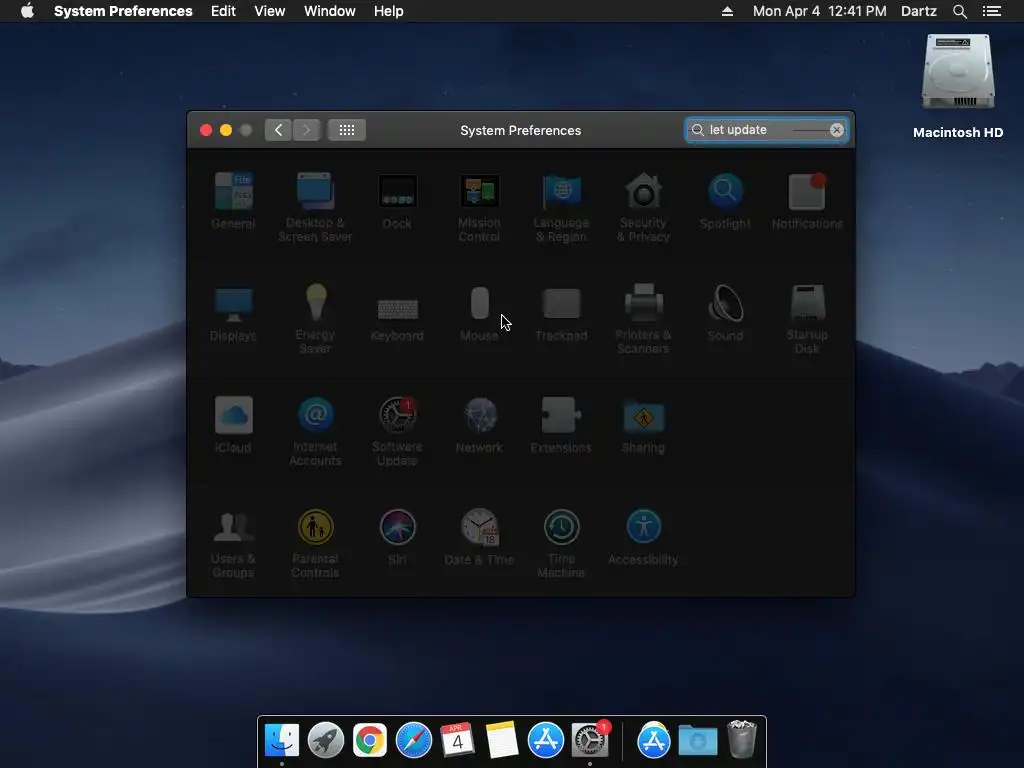
Task: Open Language & Region preferences
Action: tap(561, 207)
